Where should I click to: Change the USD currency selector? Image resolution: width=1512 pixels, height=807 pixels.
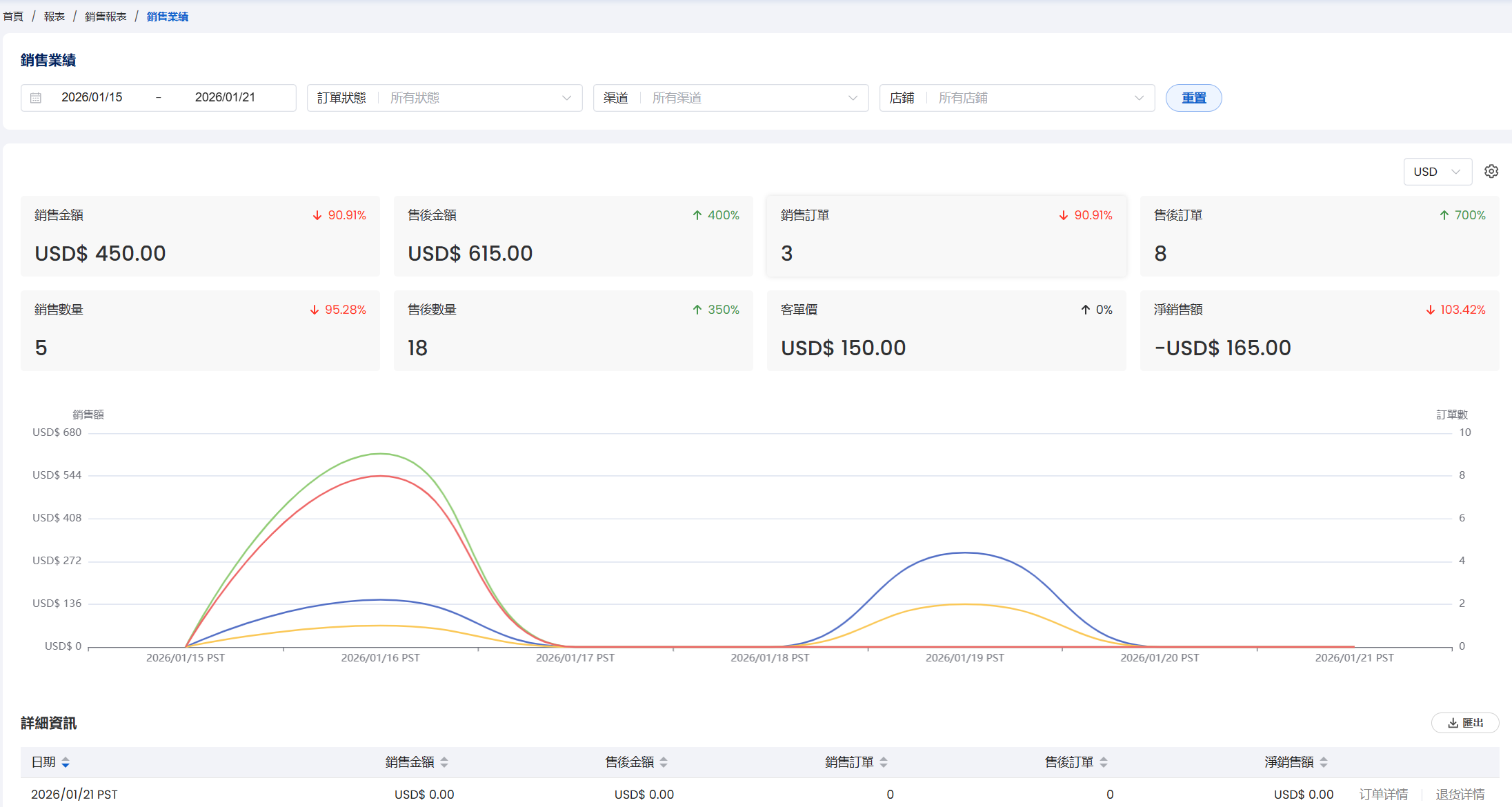[x=1438, y=172]
